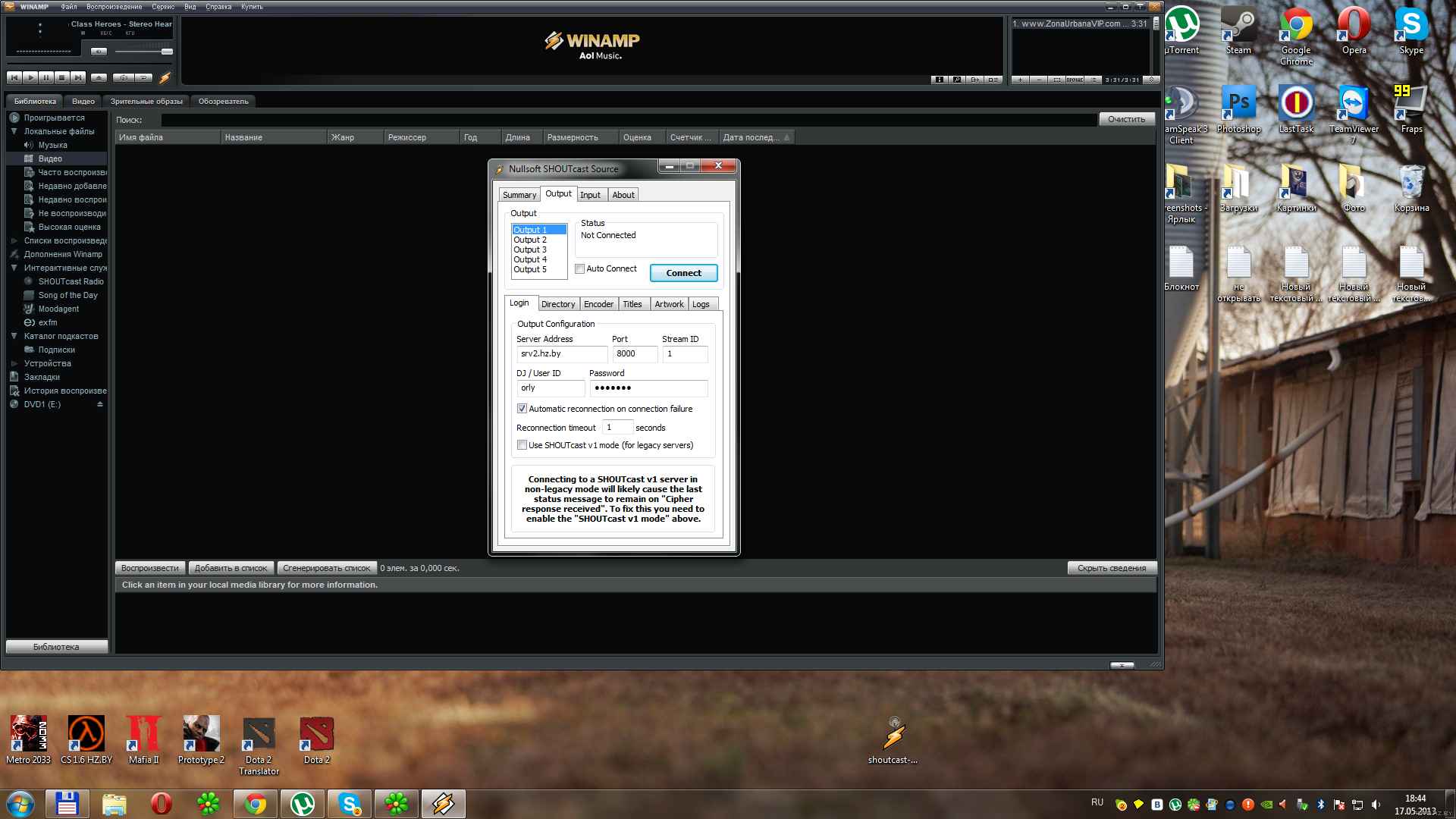
Task: Click the playlist list options button
Action: (x=1094, y=80)
